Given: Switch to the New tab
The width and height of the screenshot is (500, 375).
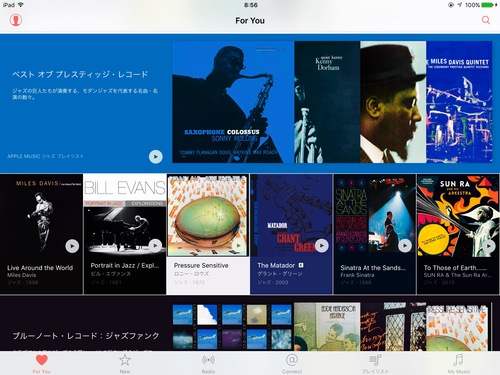Looking at the screenshot, I should 125,364.
